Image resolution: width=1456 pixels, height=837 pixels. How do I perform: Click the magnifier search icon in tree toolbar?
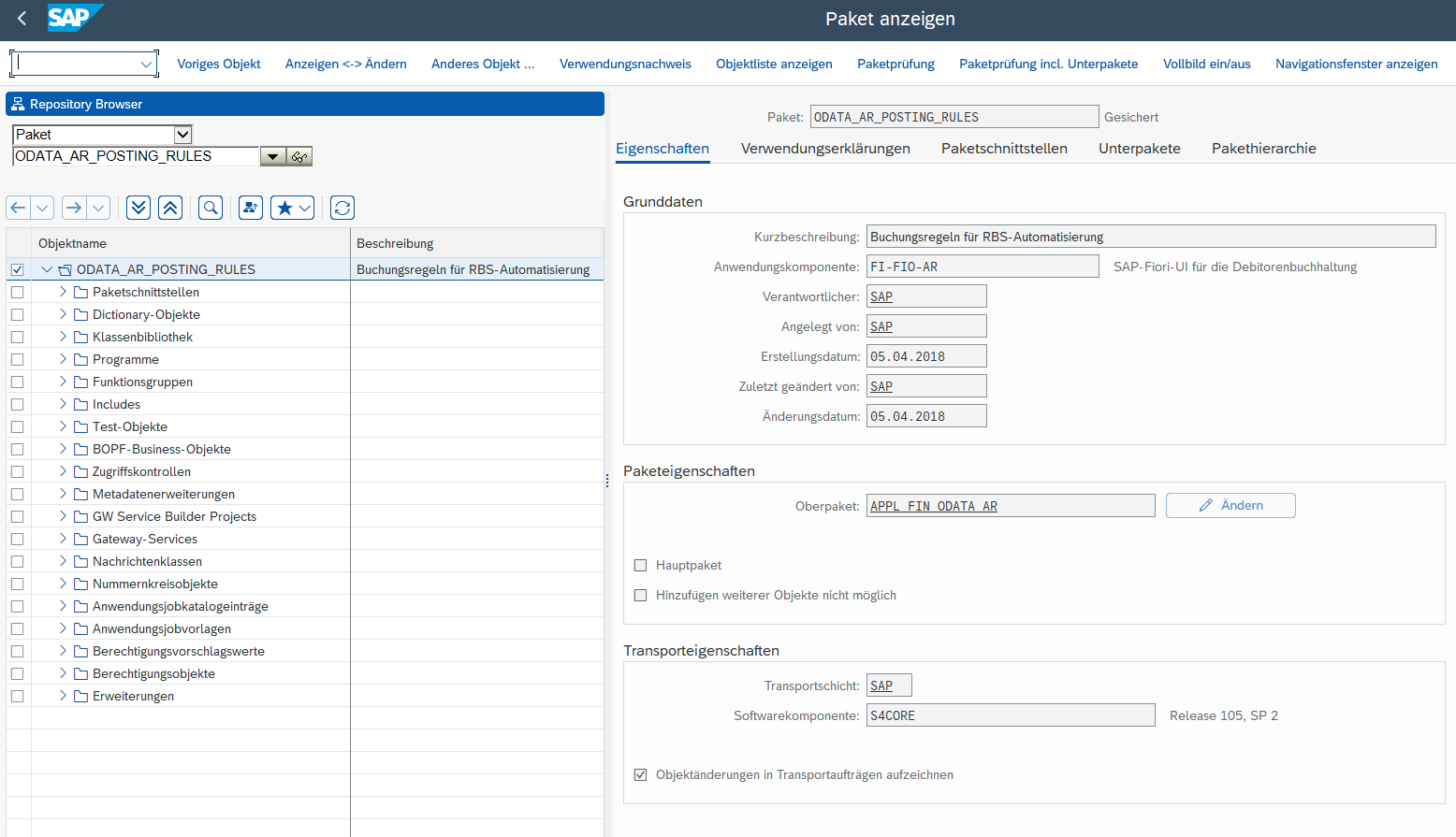211,208
